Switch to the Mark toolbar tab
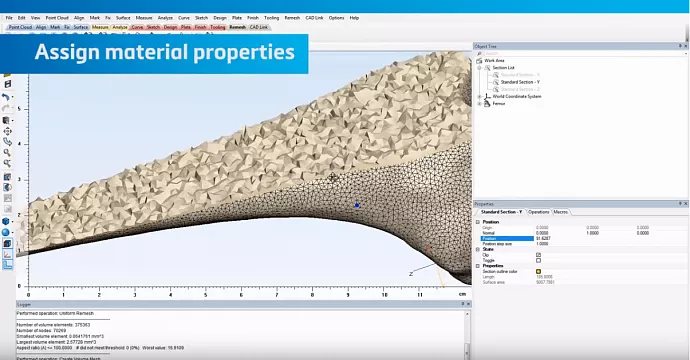This screenshot has height=360, width=690. (55, 27)
